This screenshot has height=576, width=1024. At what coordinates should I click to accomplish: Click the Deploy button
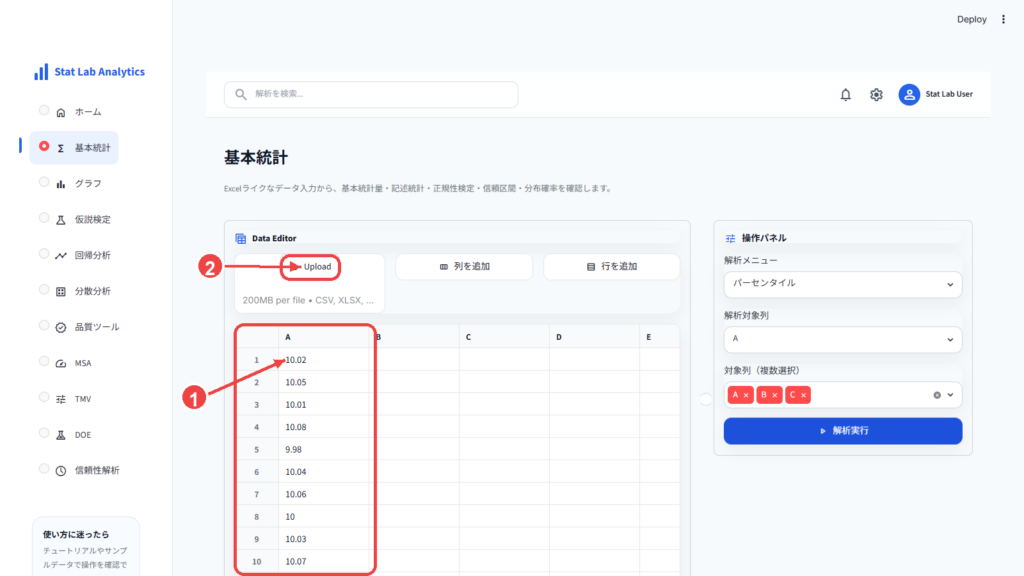tap(972, 20)
